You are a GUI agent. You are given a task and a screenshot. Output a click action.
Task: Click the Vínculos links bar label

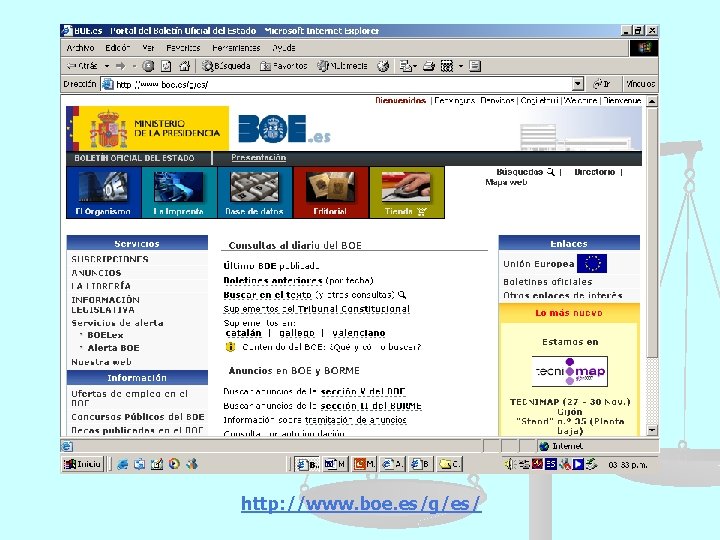click(x=641, y=84)
